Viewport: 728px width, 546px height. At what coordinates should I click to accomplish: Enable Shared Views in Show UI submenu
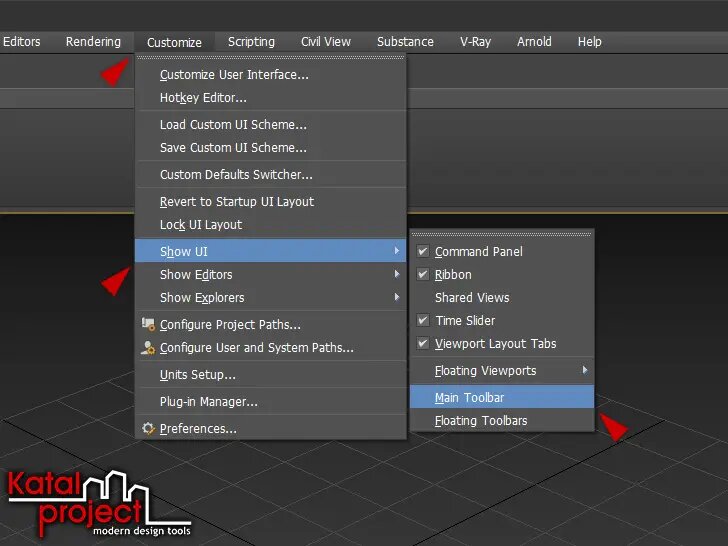[502, 298]
